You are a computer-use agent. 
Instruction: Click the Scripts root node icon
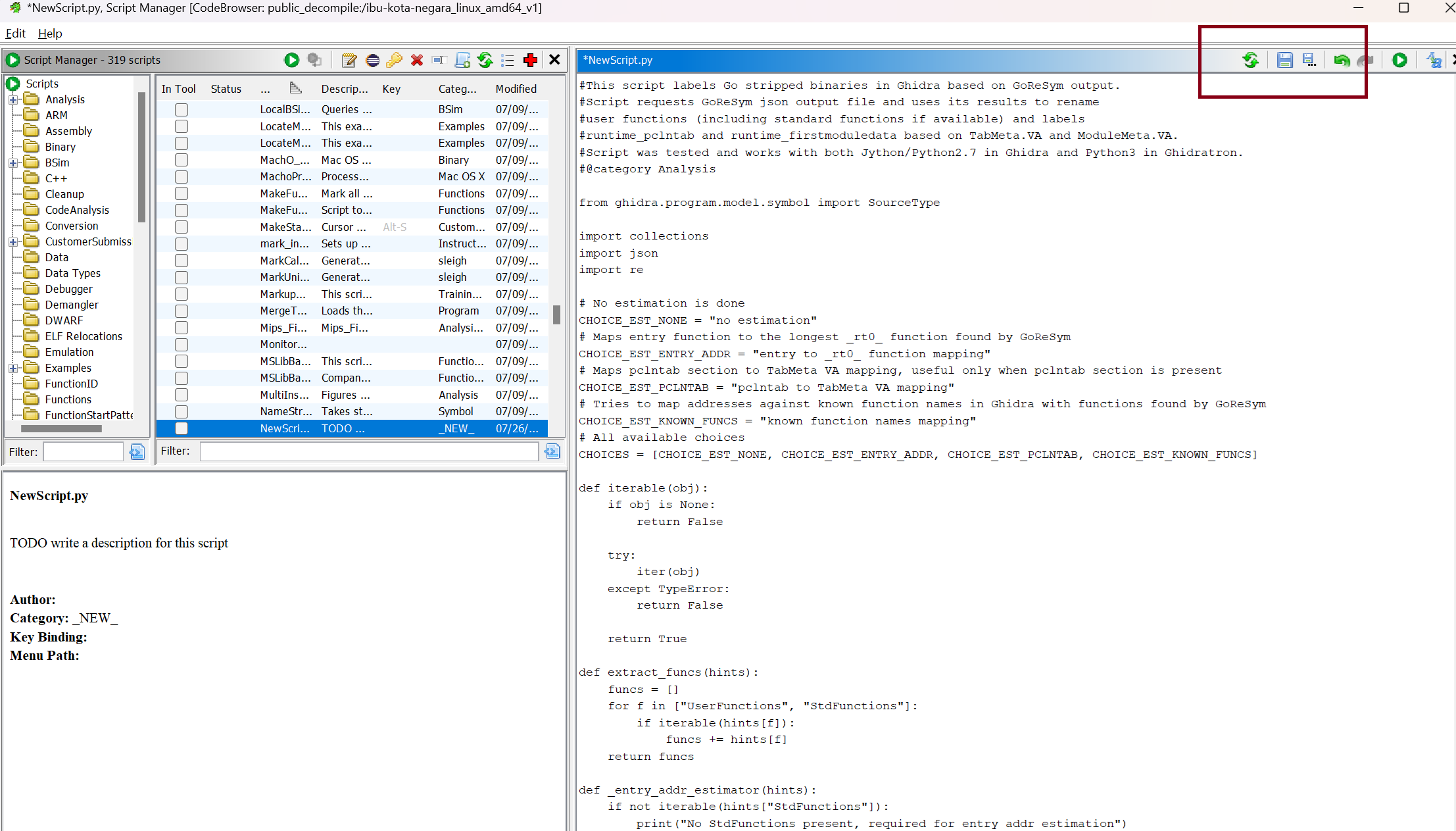point(12,84)
